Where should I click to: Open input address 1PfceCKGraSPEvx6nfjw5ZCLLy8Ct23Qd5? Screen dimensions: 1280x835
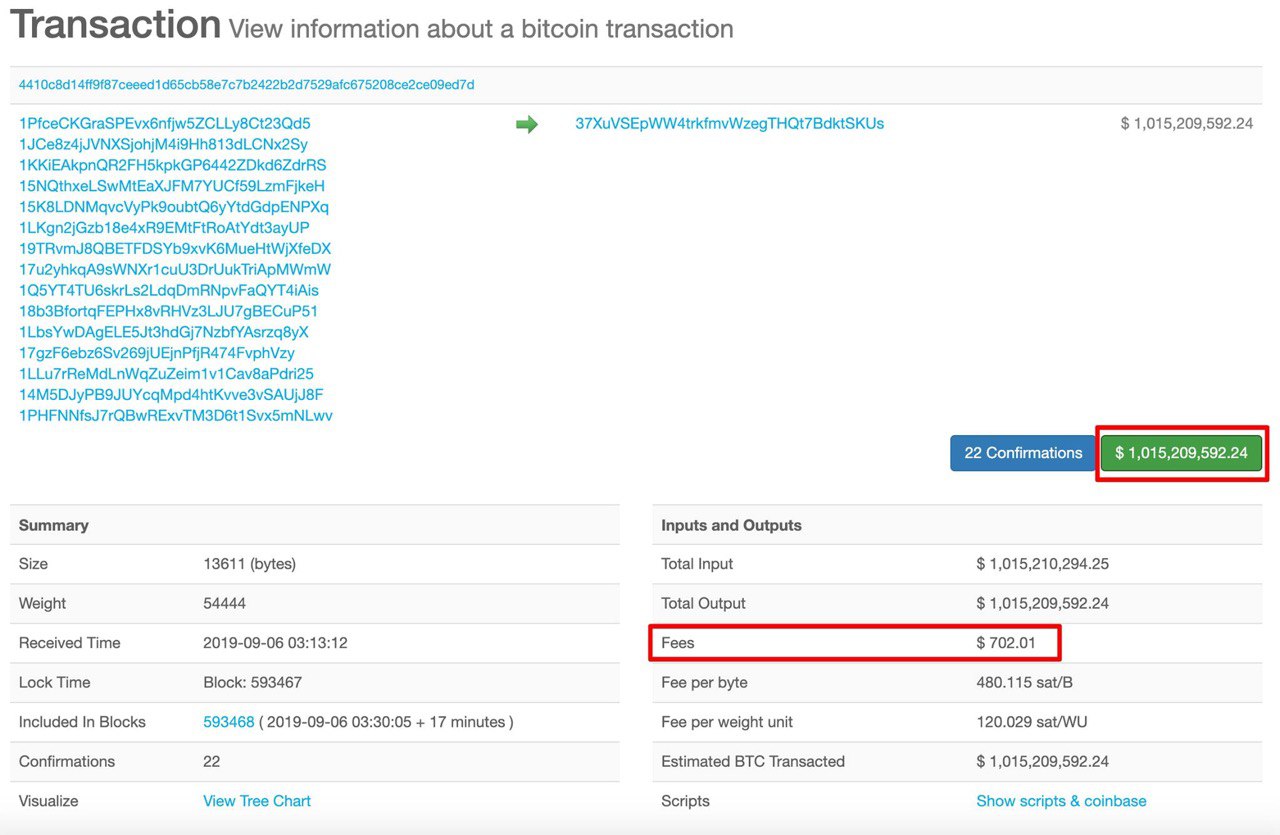click(165, 124)
